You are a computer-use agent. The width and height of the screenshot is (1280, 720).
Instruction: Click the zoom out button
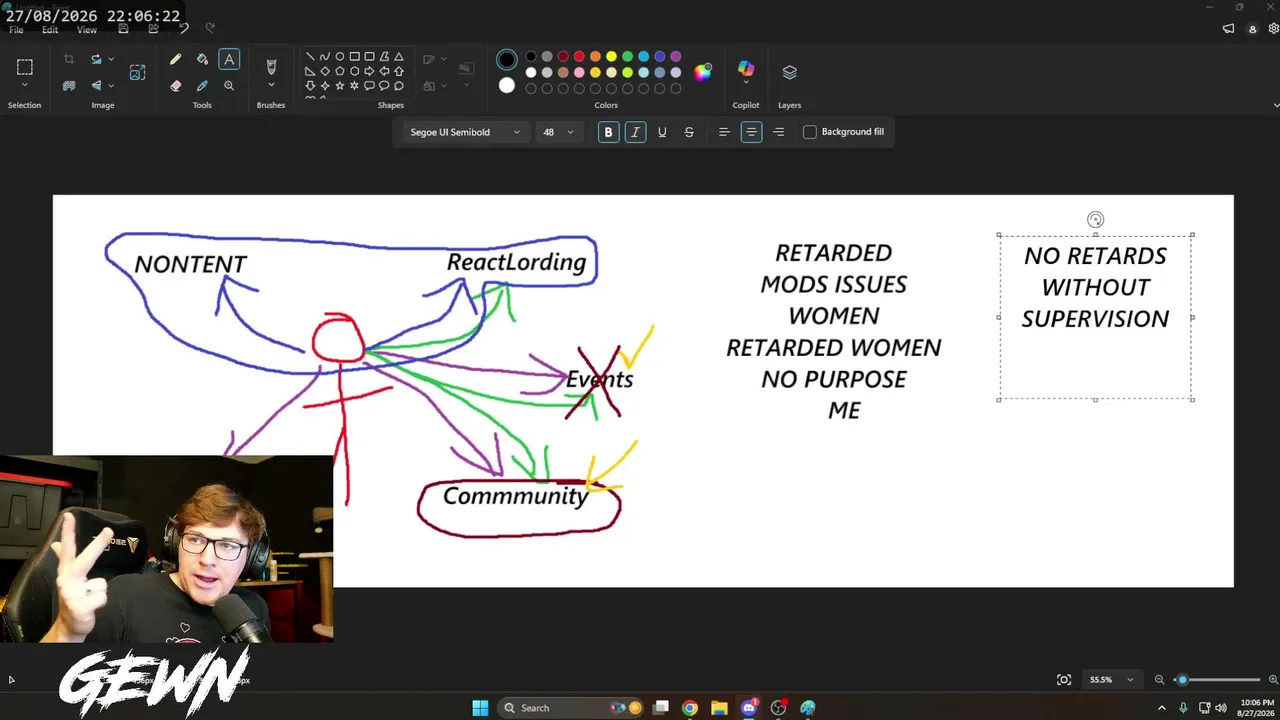(x=1159, y=680)
